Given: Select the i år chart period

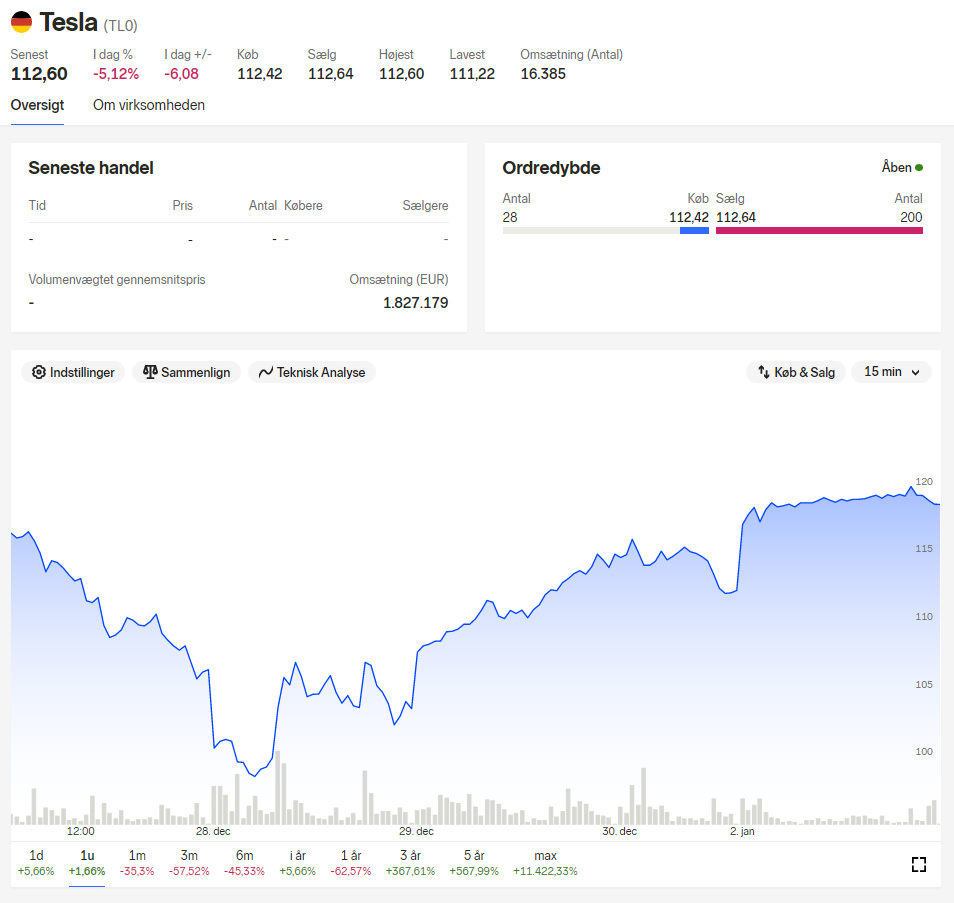Looking at the screenshot, I should (x=298, y=863).
